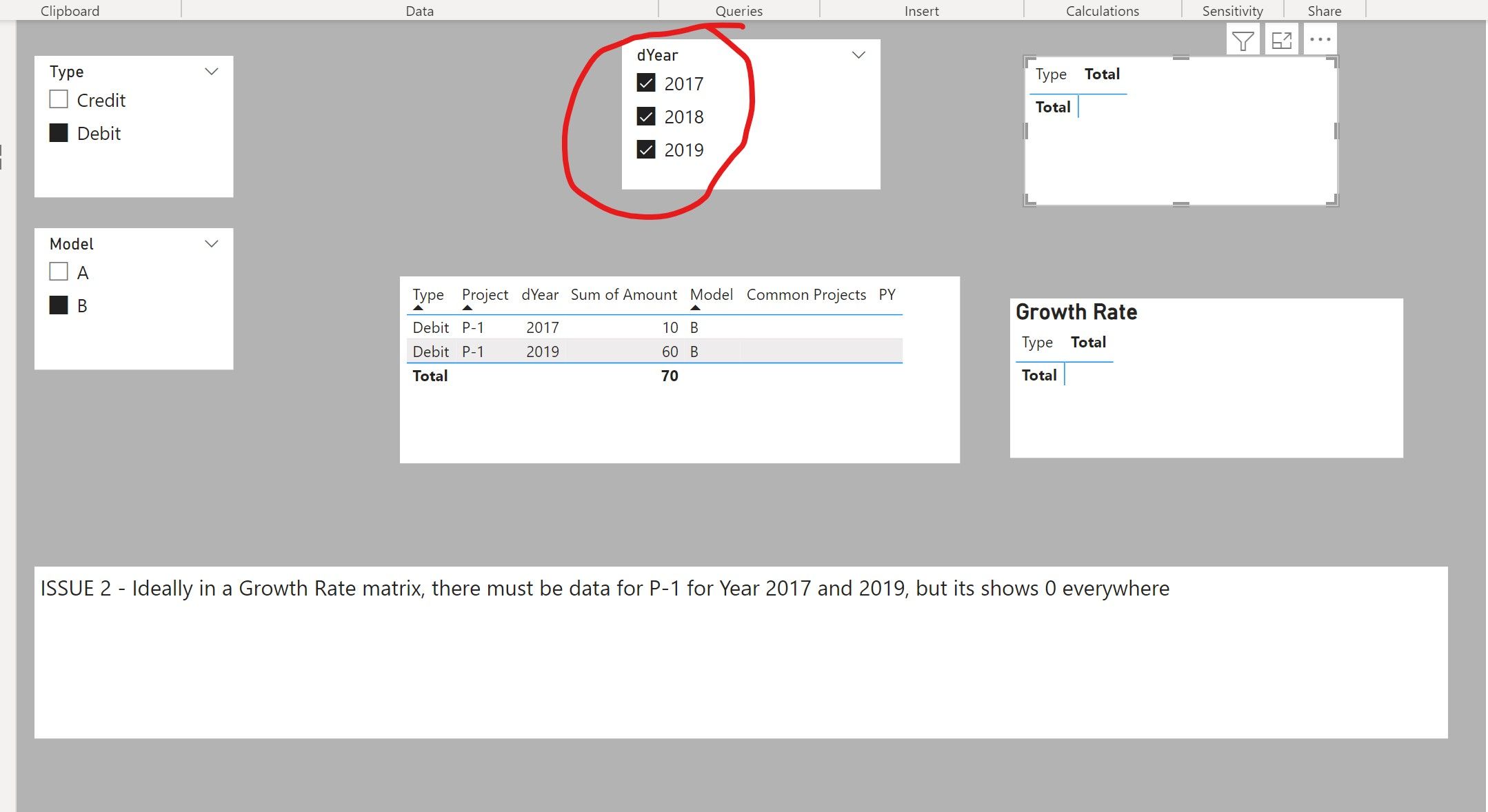Click the ISSUE 2 text box
Screen dimensions: 1488x812
point(741,652)
